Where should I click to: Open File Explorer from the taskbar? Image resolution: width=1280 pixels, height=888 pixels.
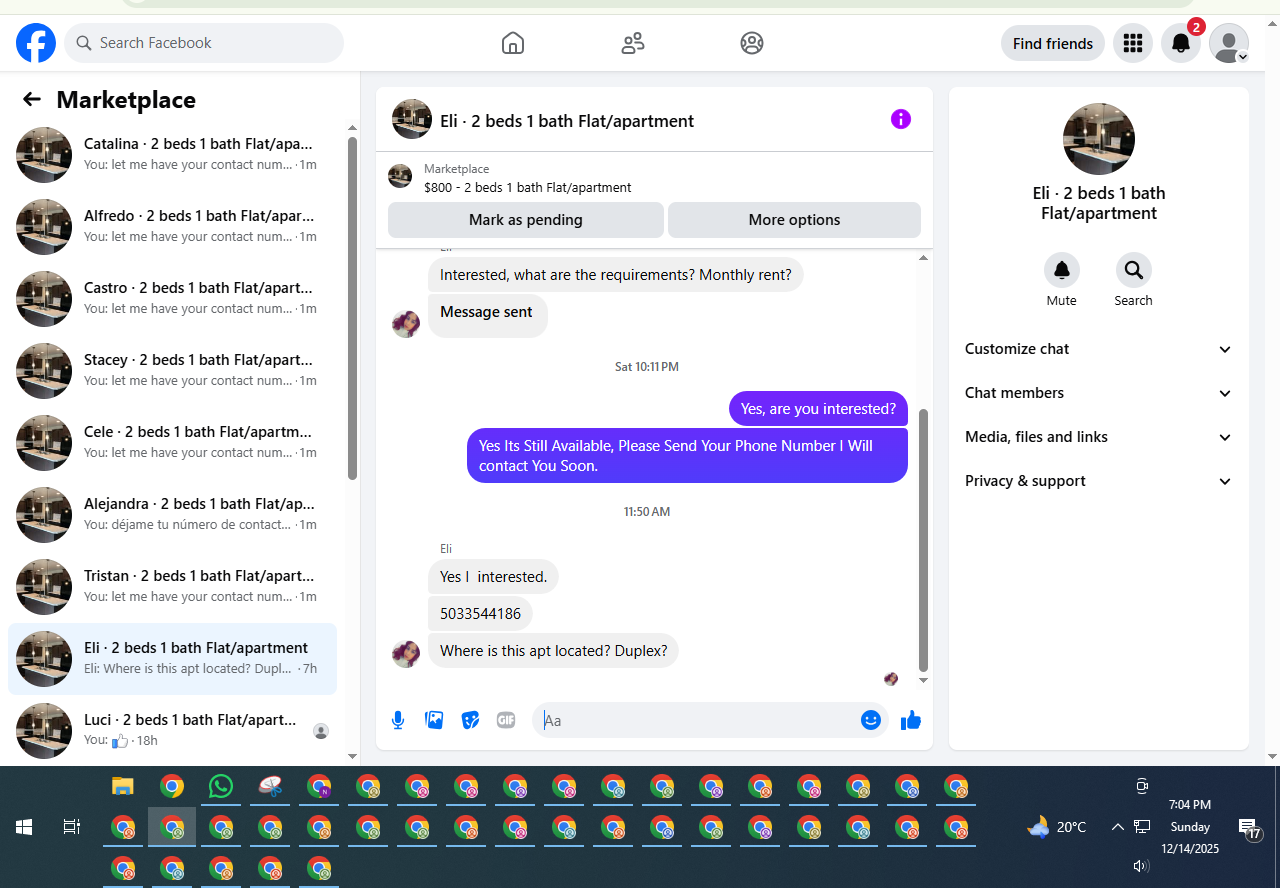123,787
